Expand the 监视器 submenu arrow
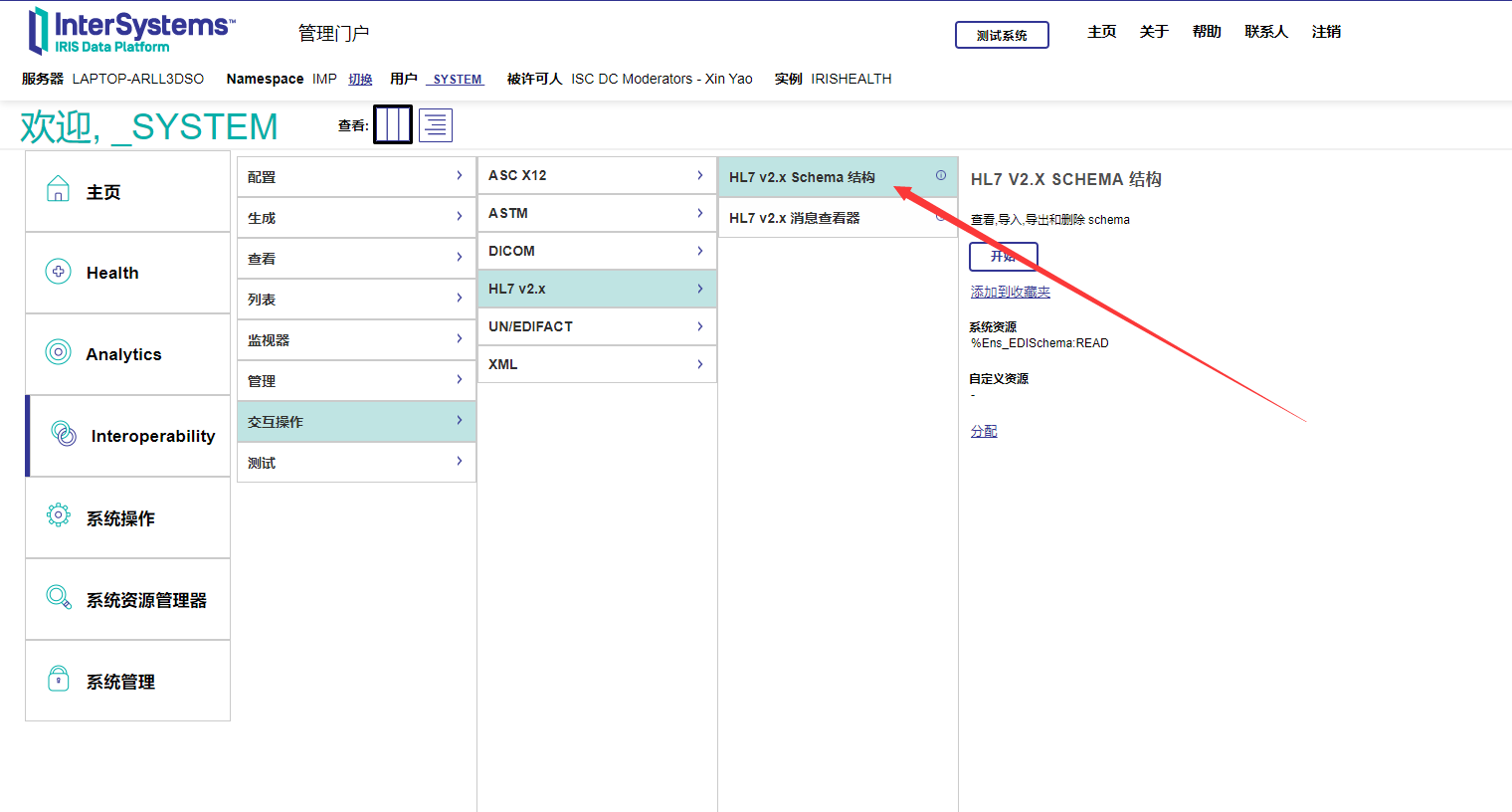Viewport: 1512px width, 812px height. pos(459,338)
